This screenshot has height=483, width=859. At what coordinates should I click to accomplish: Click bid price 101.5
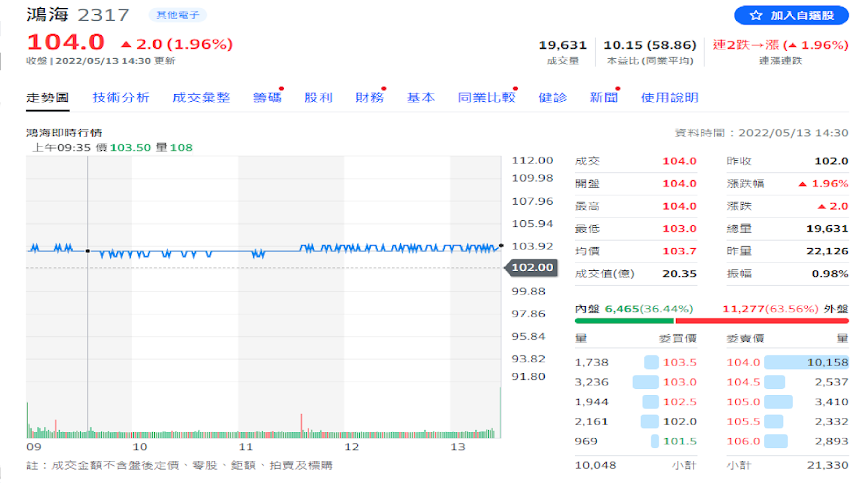680,441
